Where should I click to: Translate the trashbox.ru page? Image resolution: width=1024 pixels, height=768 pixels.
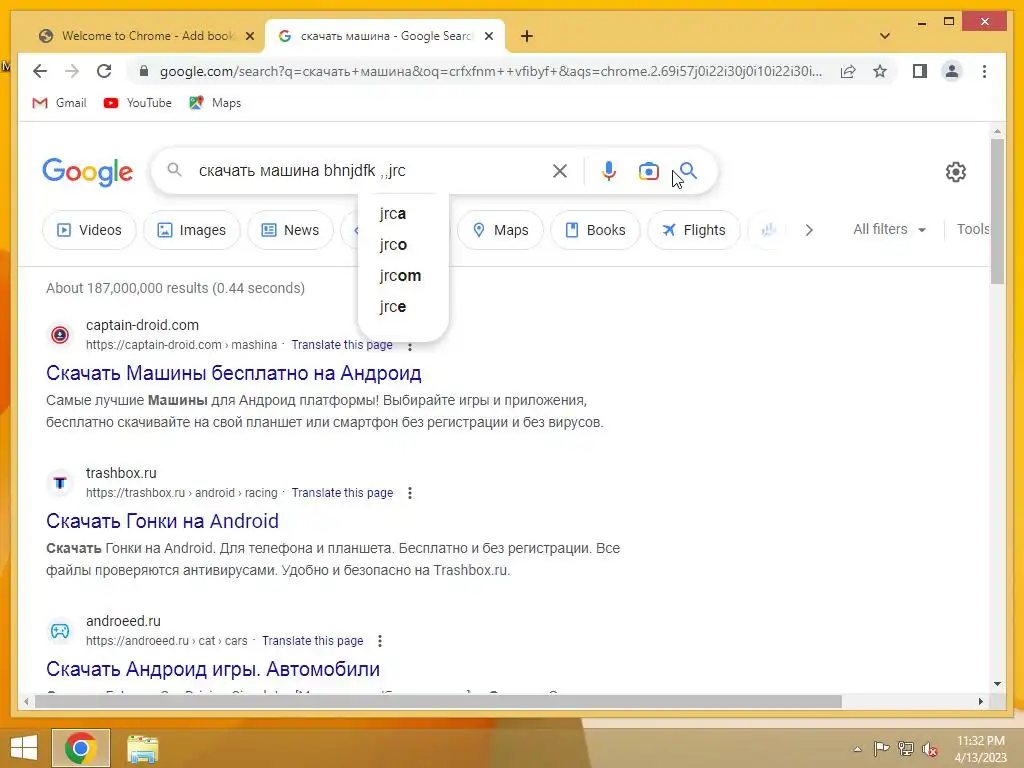tap(342, 493)
